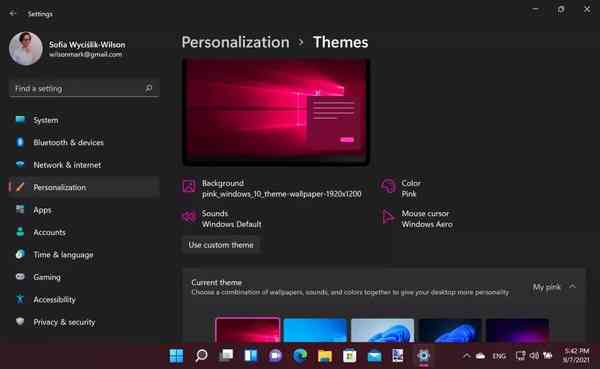Click the Accounts person icon in sidebar
The width and height of the screenshot is (600, 369).
coord(20,232)
